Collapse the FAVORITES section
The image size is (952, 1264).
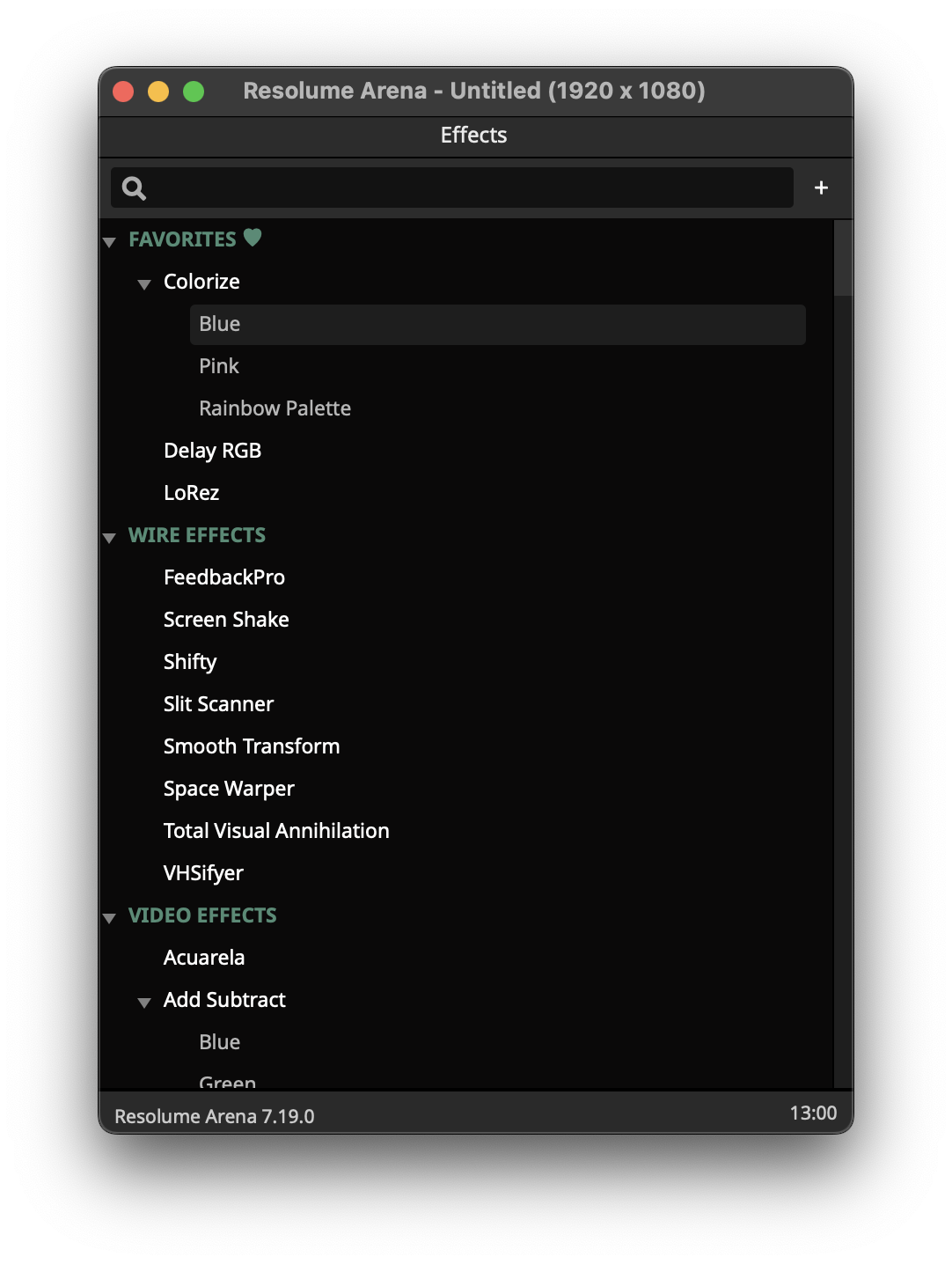click(x=110, y=241)
